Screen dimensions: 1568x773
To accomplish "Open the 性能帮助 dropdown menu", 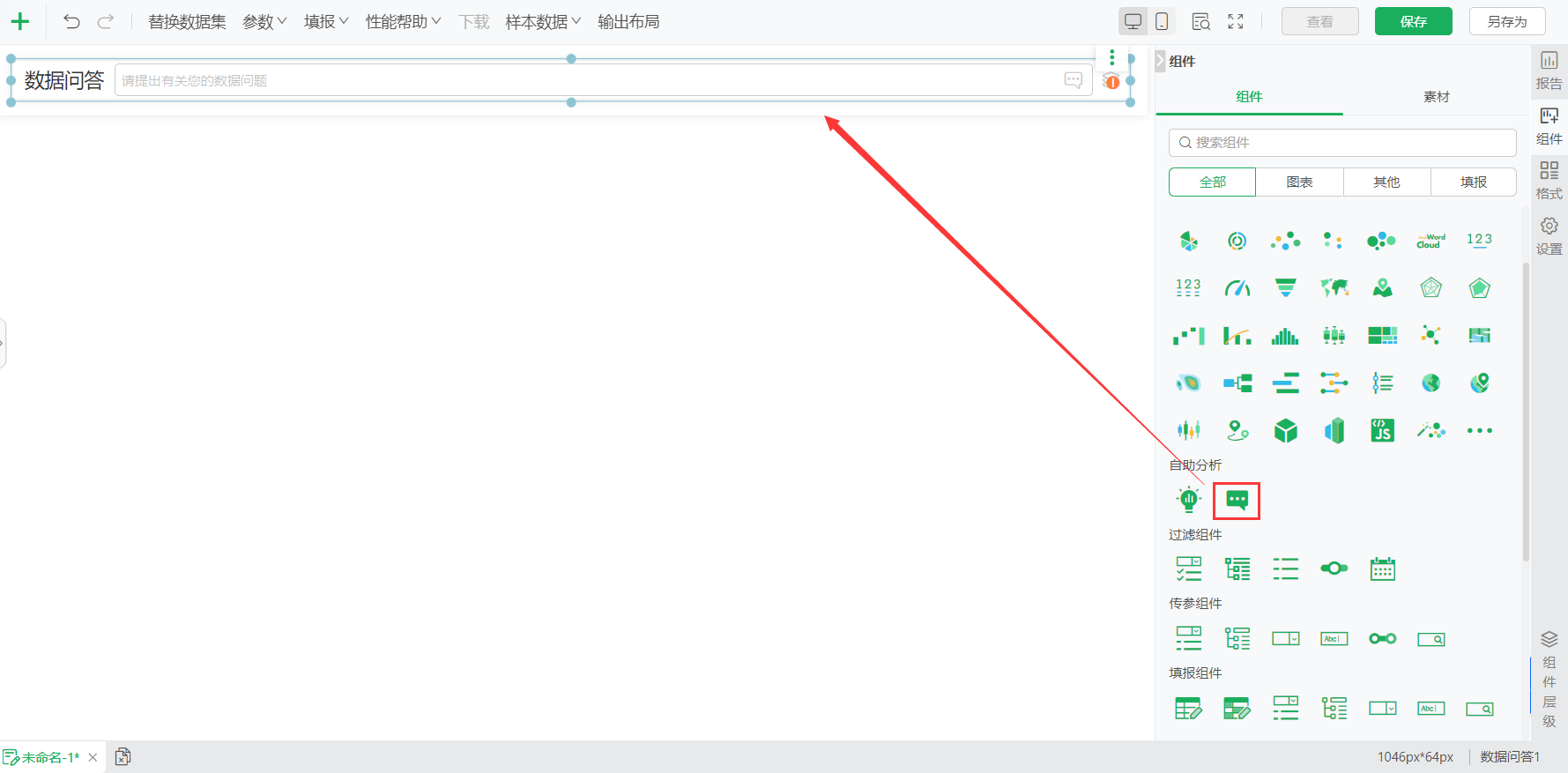I will pos(403,22).
